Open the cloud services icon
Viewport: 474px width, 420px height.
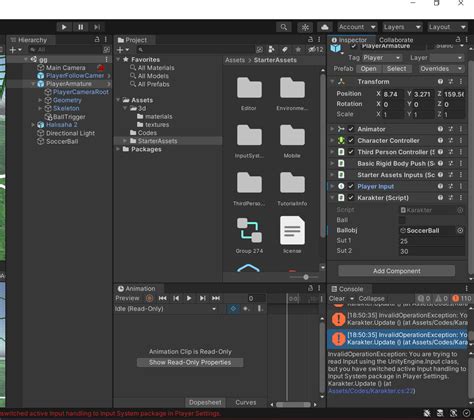click(325, 27)
